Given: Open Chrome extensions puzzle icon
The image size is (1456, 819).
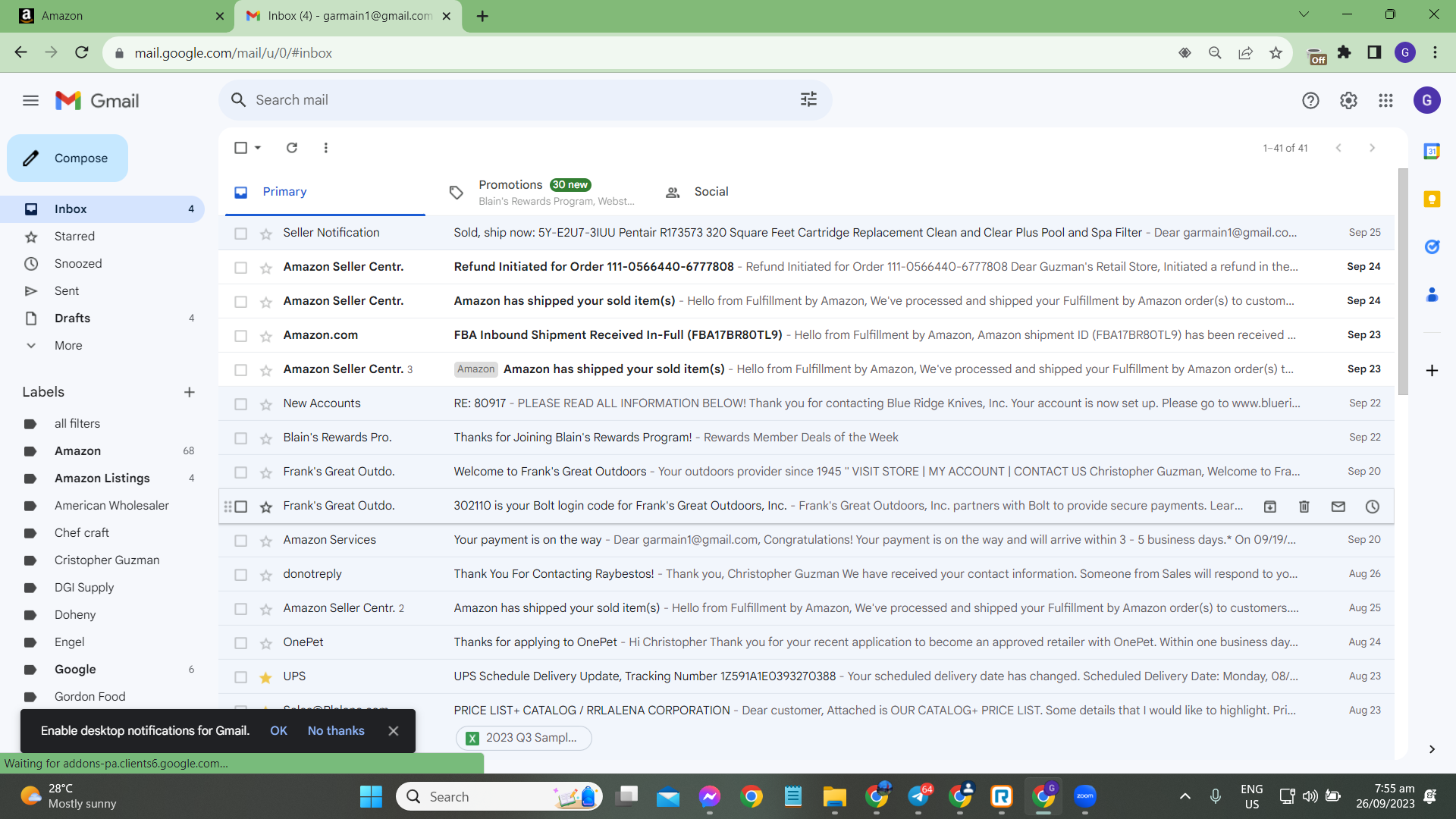Looking at the screenshot, I should click(1345, 52).
